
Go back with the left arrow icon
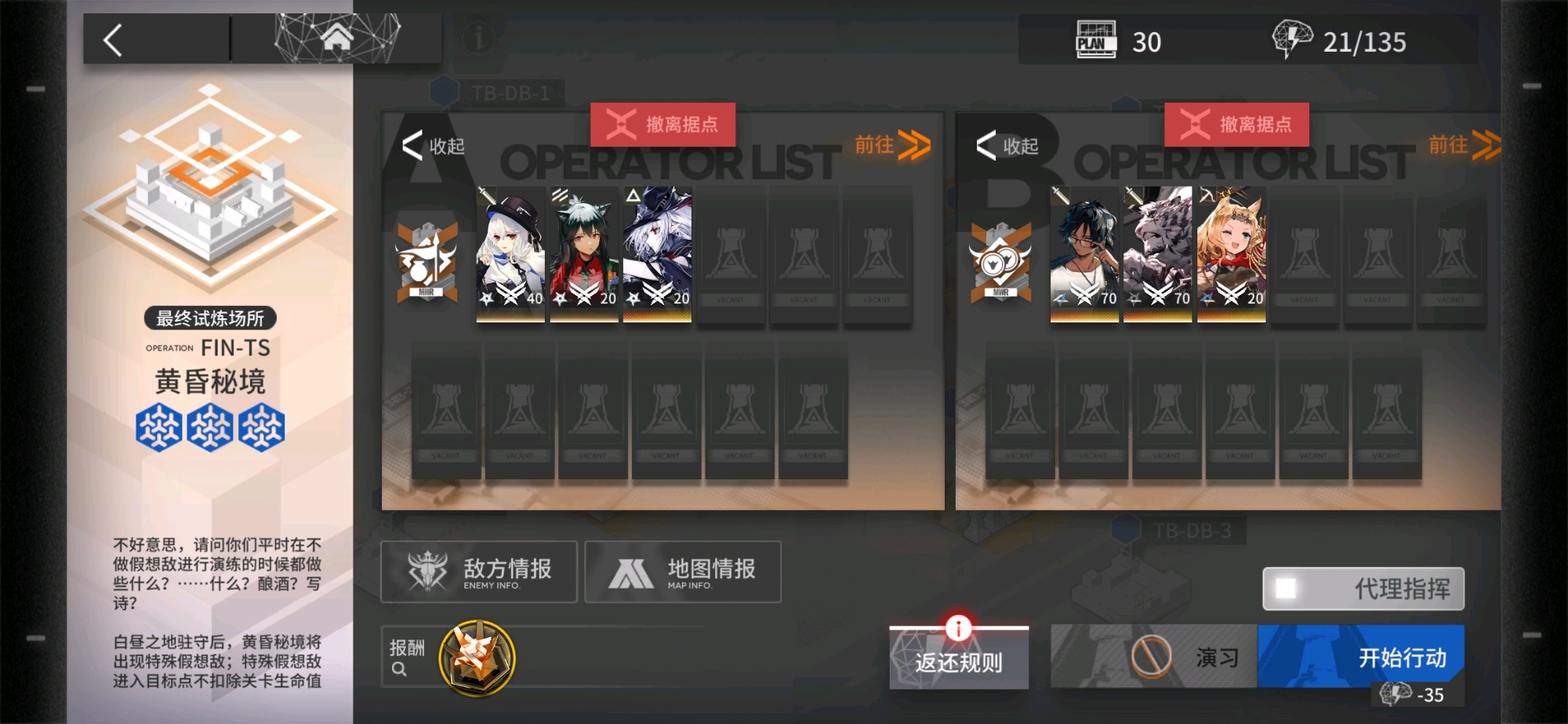[114, 40]
